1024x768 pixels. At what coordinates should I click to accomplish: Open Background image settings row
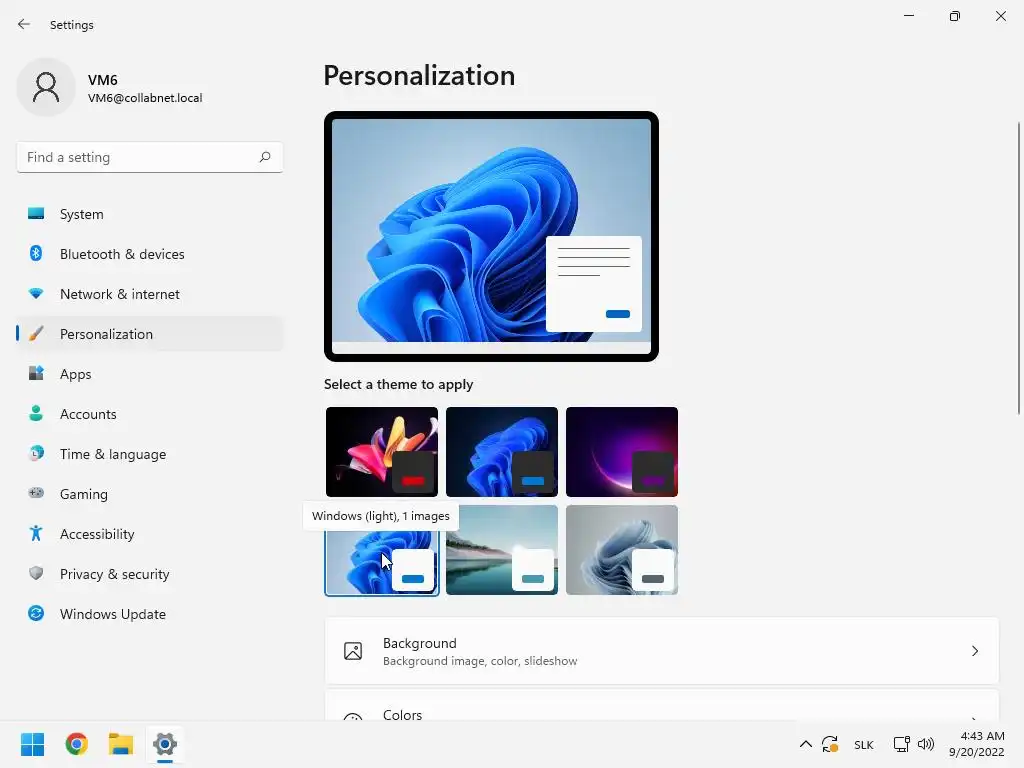pyautogui.click(x=662, y=651)
